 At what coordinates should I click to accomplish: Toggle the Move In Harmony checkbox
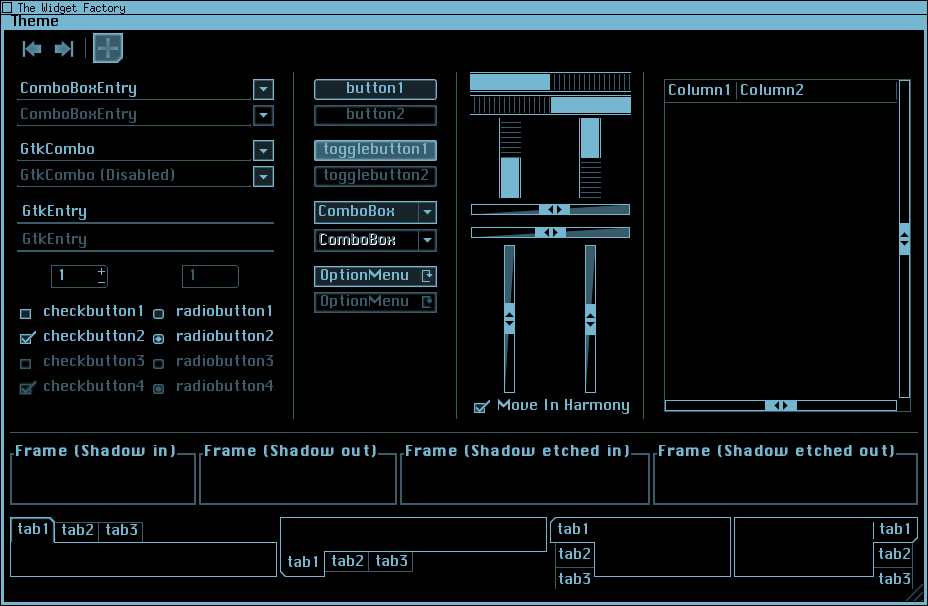tap(482, 407)
